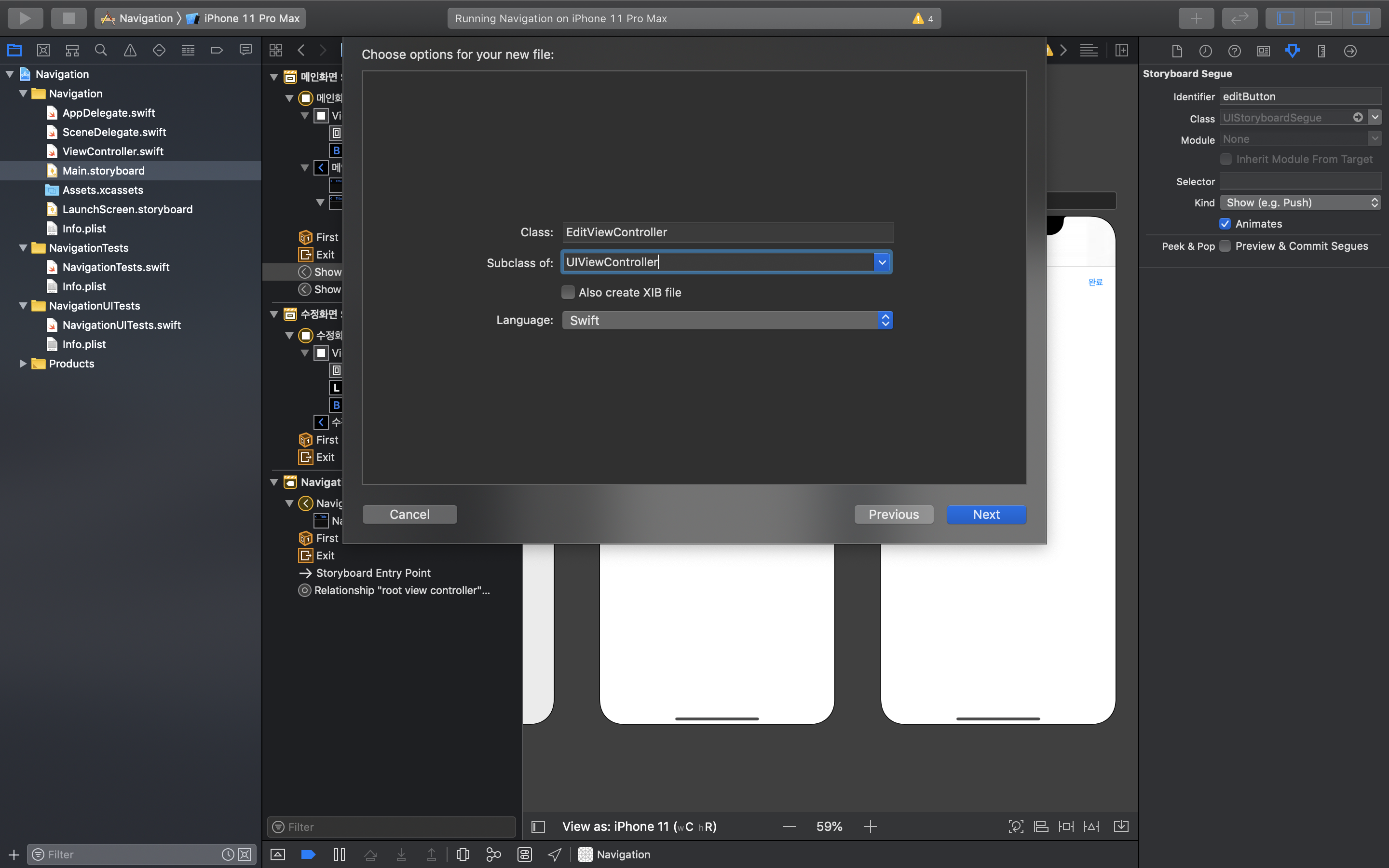Screen dimensions: 1389x868
Task: Open the Issue navigator warning icon
Action: coord(130,51)
